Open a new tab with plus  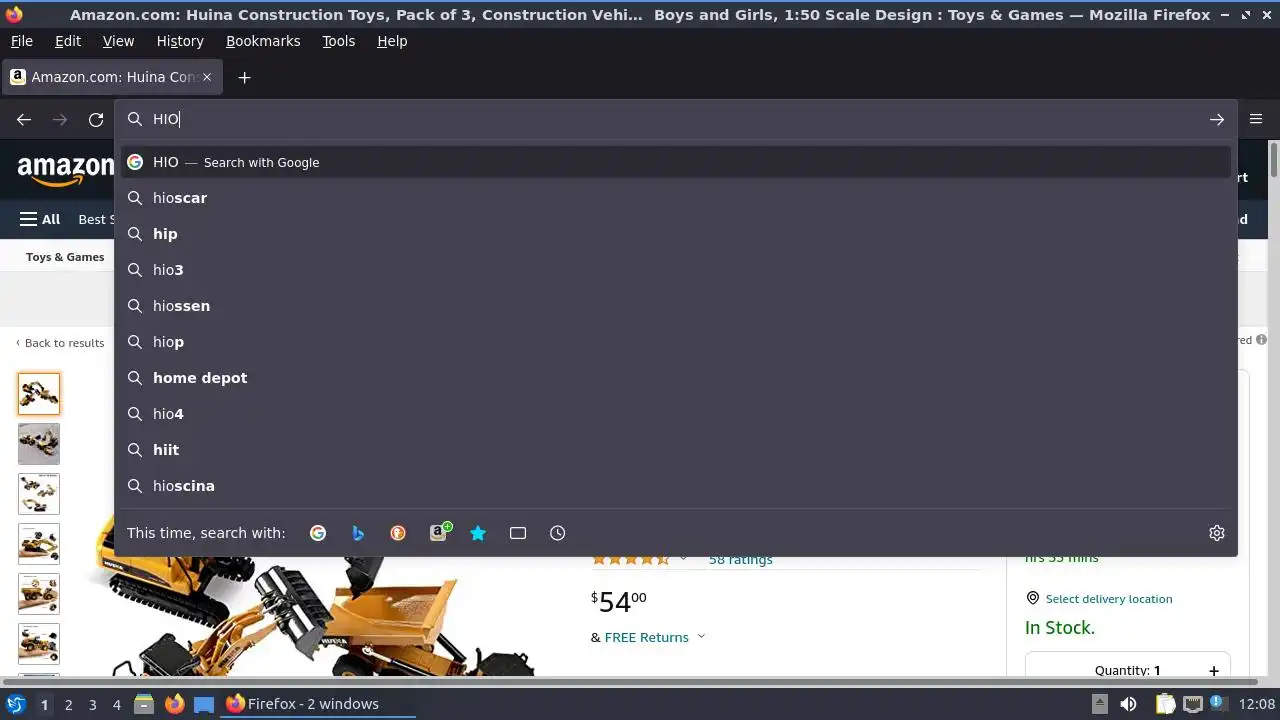coord(244,77)
